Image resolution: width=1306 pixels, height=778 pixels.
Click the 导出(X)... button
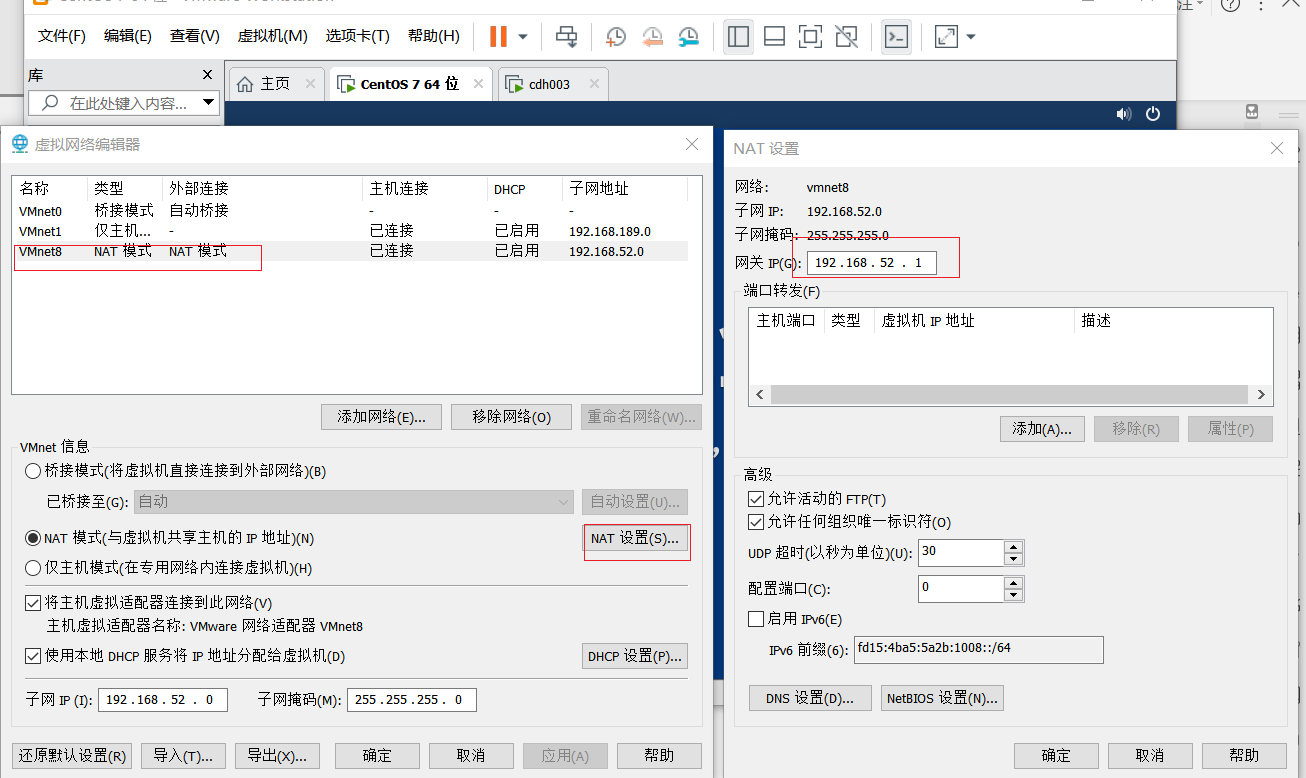[x=278, y=756]
